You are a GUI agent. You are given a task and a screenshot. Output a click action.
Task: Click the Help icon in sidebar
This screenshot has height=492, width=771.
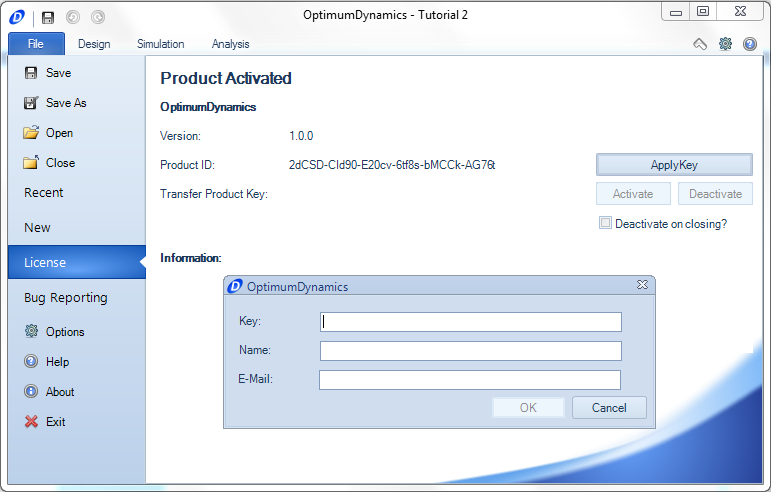tap(31, 361)
